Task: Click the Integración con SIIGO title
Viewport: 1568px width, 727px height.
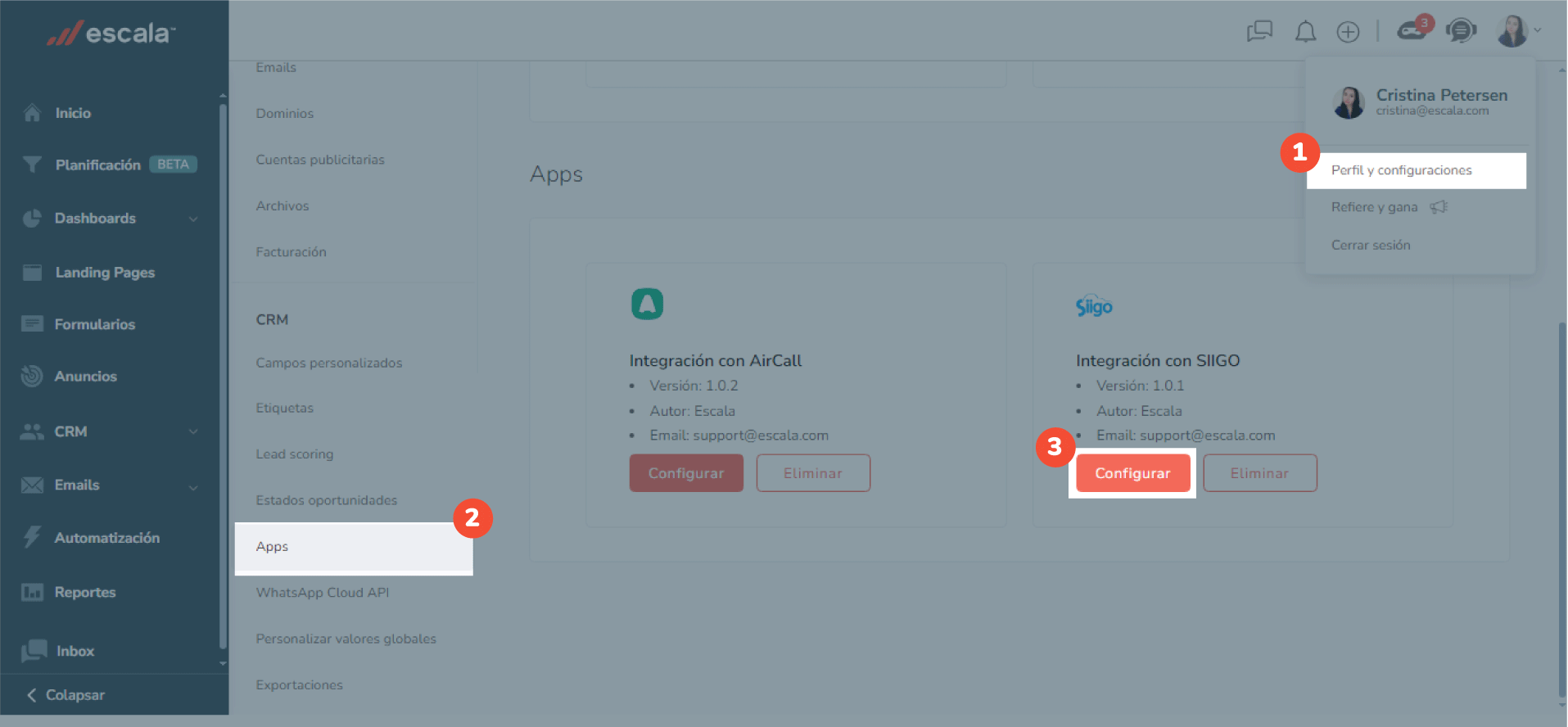Action: (x=1158, y=361)
